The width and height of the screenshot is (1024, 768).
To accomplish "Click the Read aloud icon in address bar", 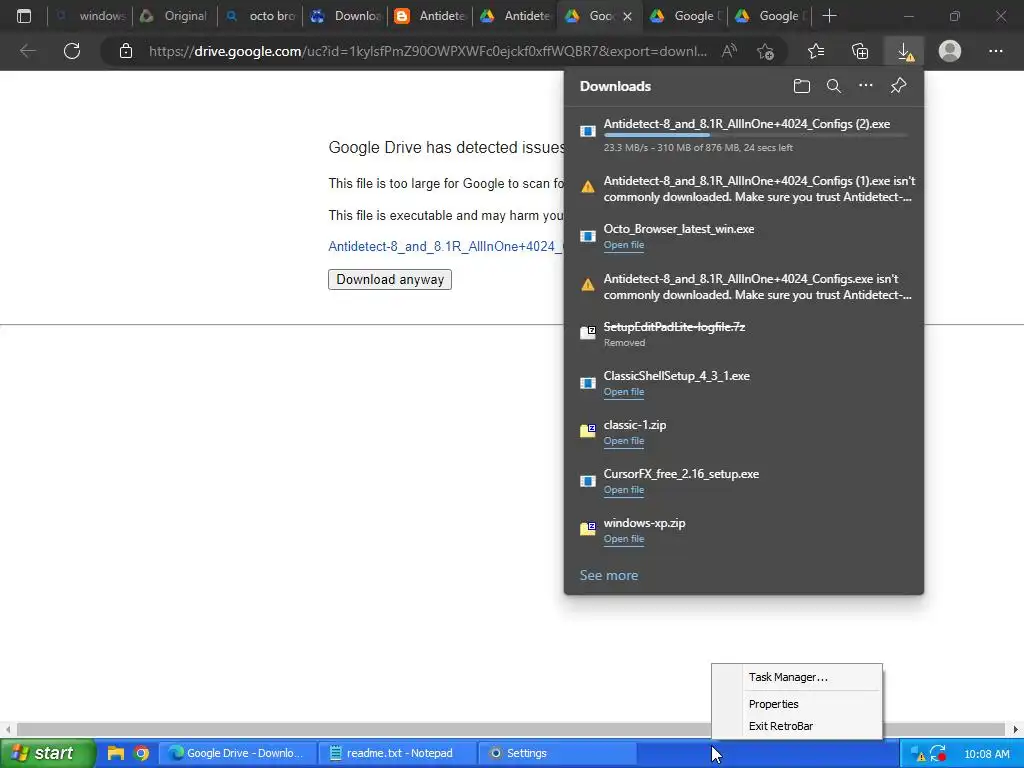I will 729,51.
